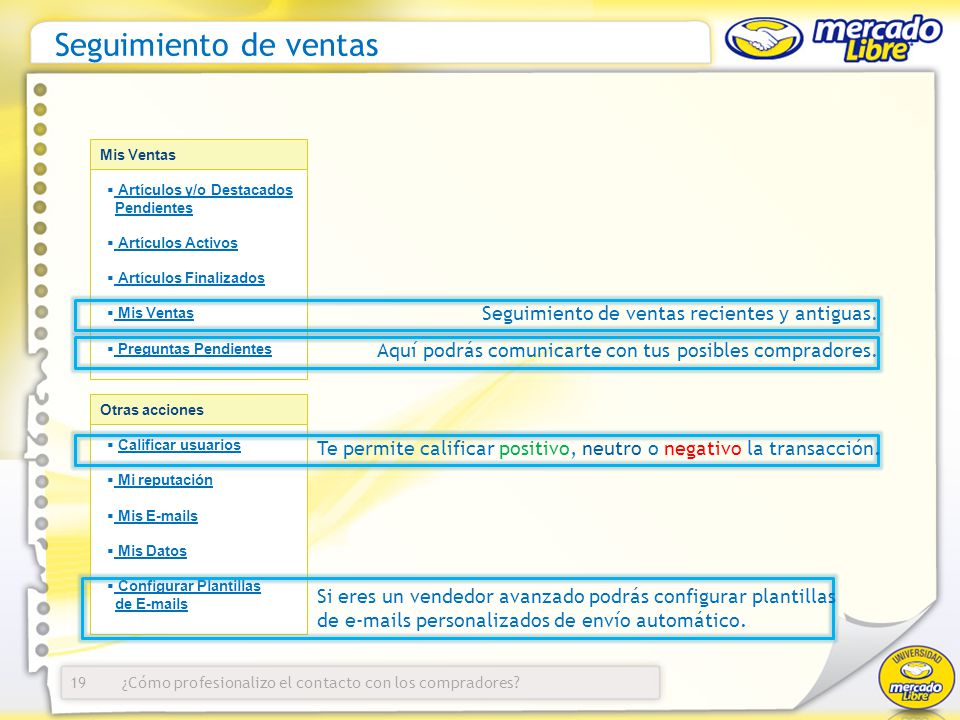Click the MercadoLibre handshake logo
This screenshot has width=960, height=720.
pyautogui.click(x=763, y=38)
